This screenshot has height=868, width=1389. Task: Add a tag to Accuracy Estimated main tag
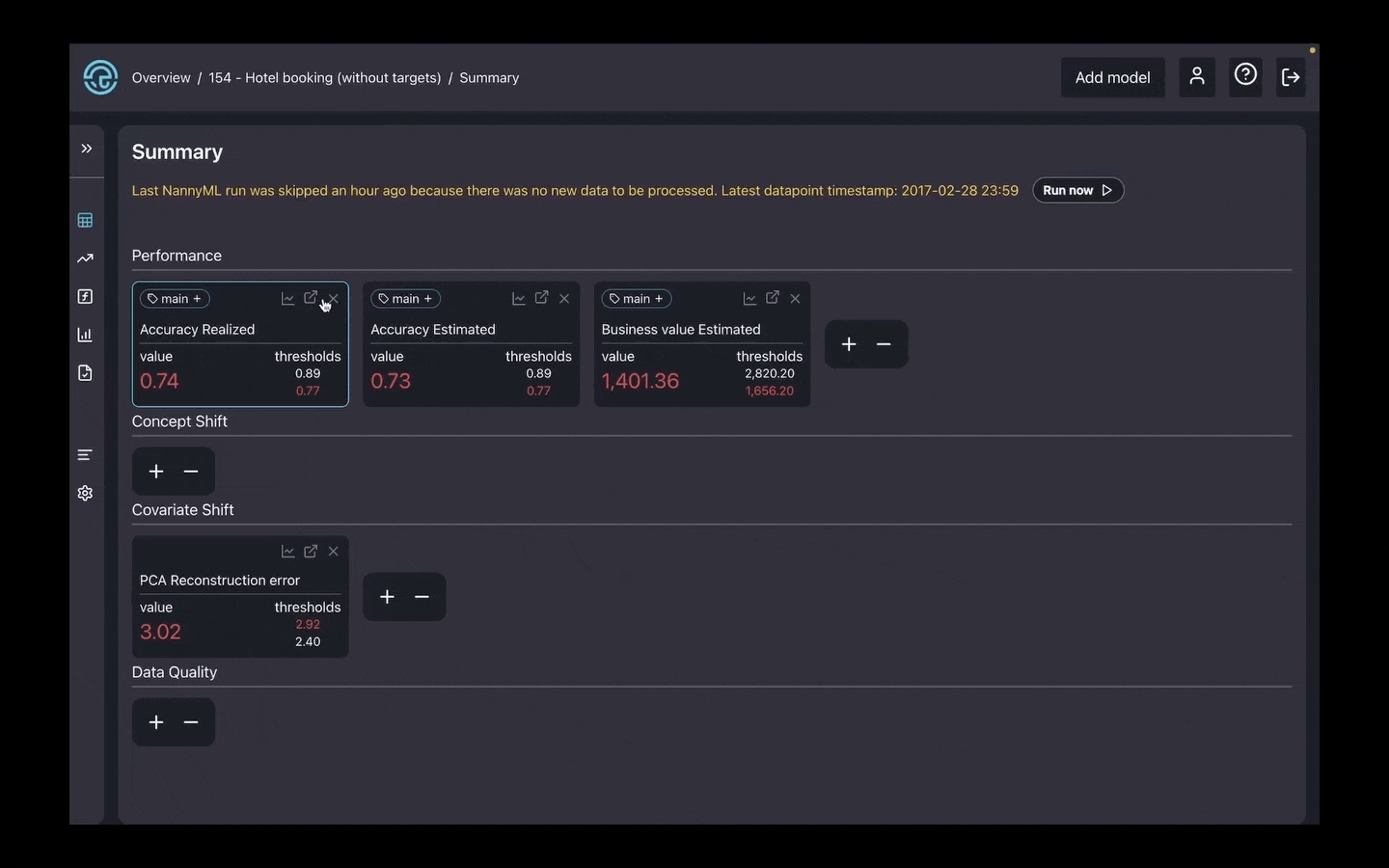(428, 299)
